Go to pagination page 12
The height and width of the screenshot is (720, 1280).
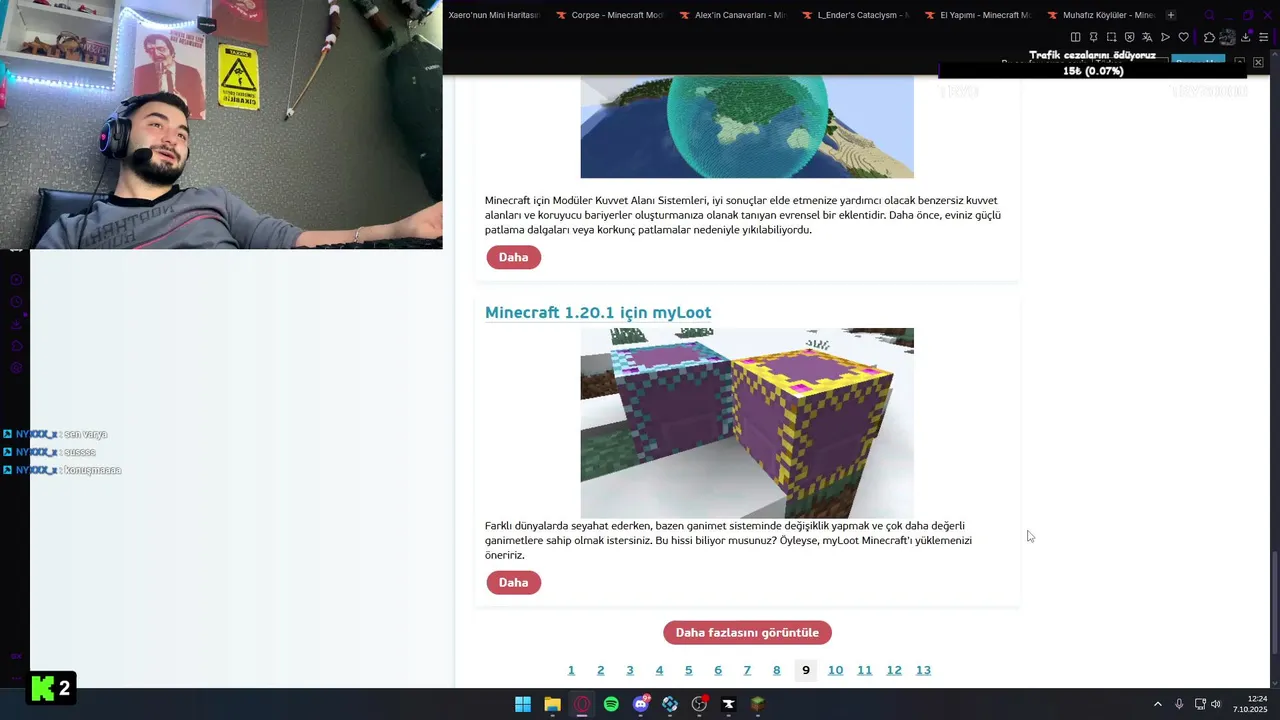(x=894, y=670)
